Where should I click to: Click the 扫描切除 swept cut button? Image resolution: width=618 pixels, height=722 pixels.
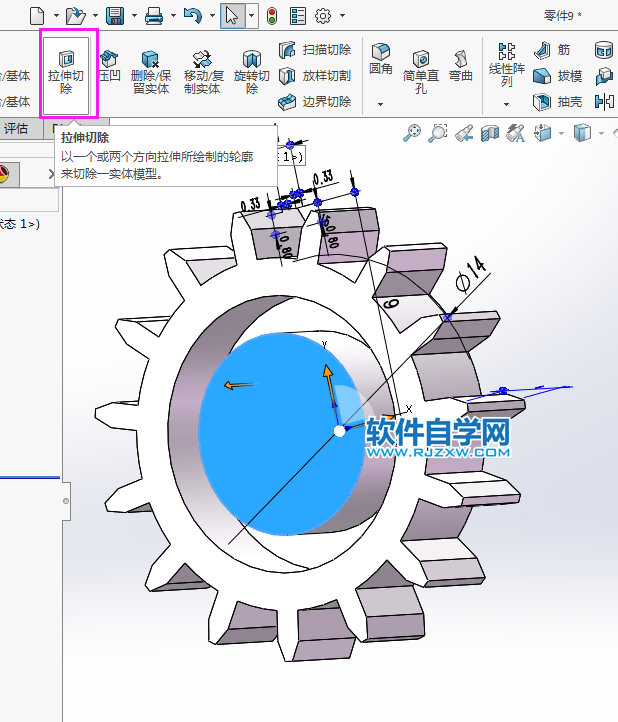[x=315, y=50]
